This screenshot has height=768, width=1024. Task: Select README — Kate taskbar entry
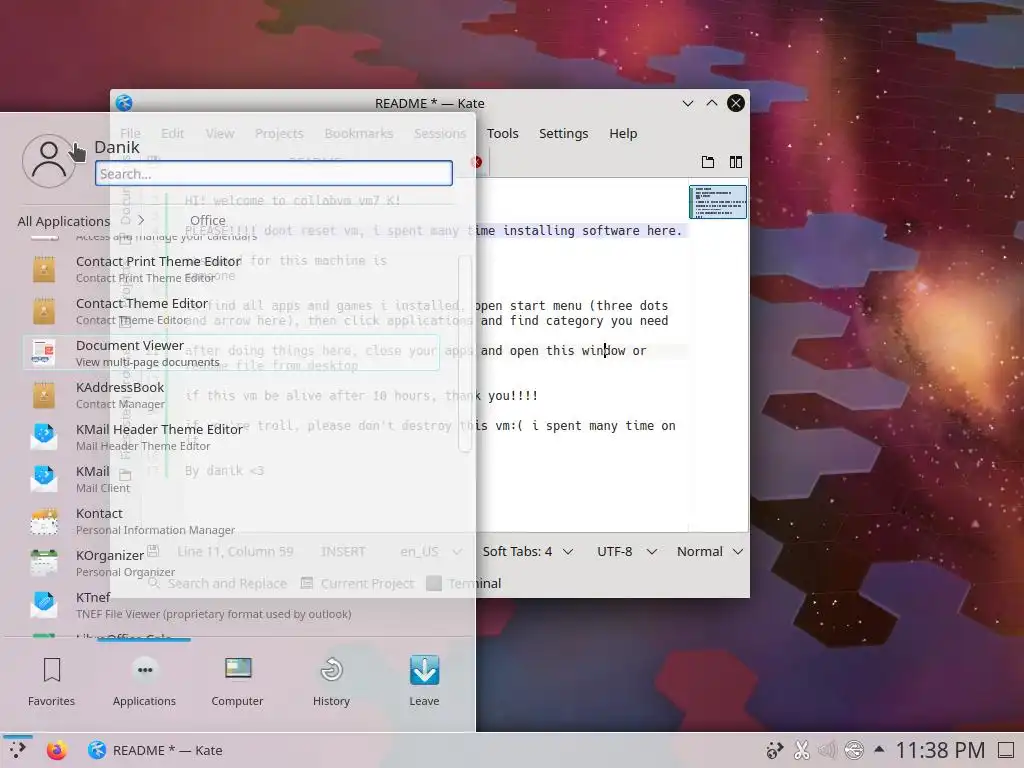point(155,750)
